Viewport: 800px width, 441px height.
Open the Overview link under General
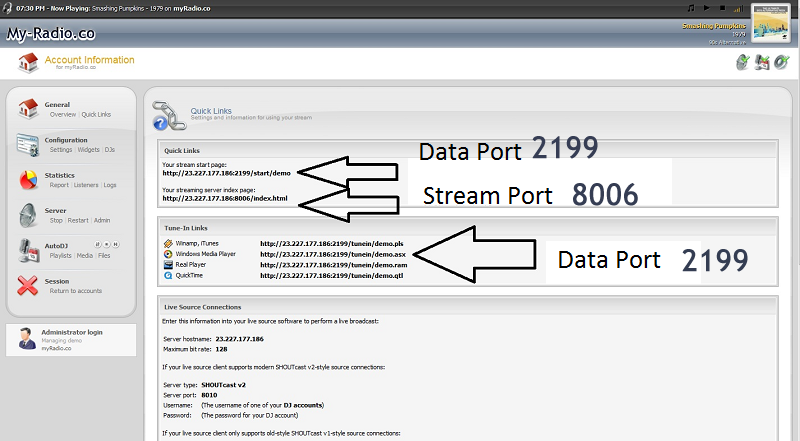click(x=63, y=115)
